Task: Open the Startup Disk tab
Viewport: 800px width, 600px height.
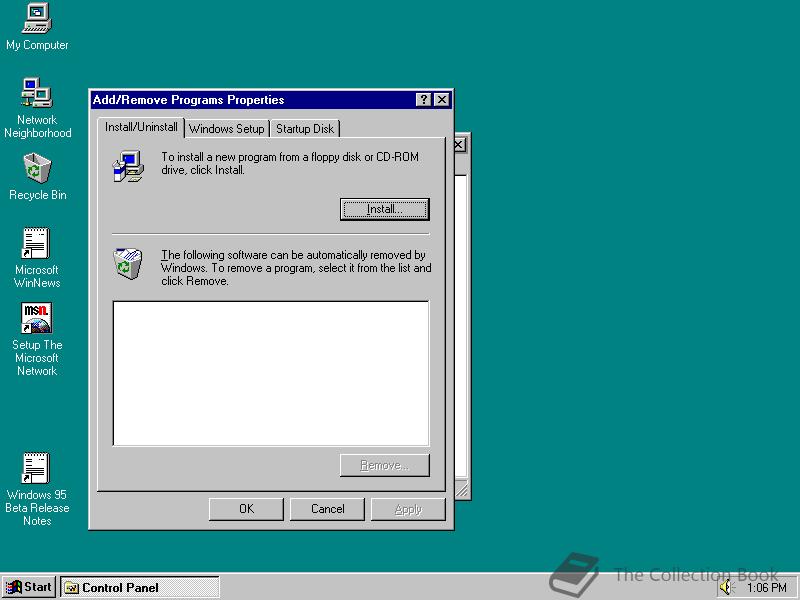Action: [305, 129]
